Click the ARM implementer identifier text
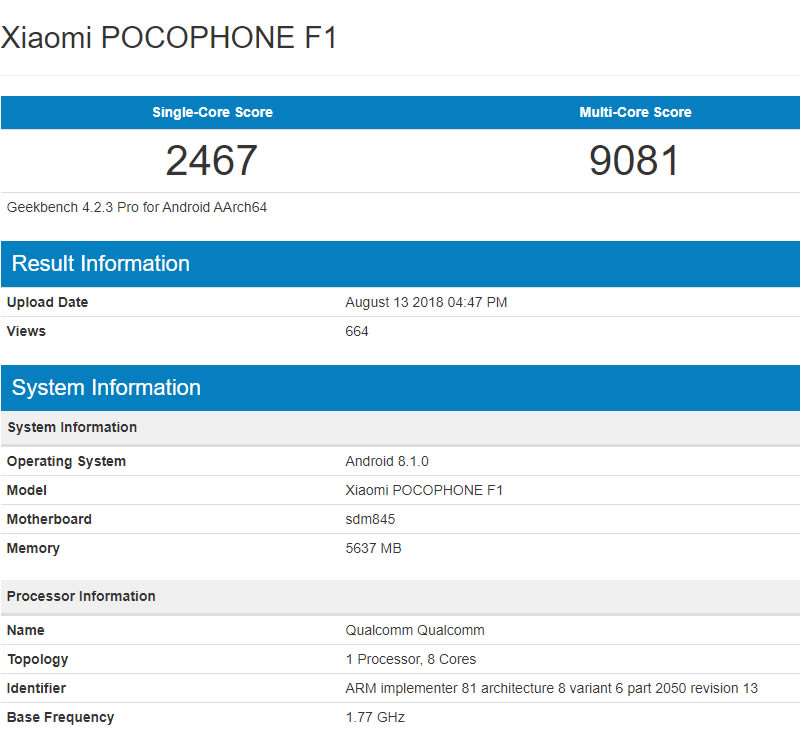This screenshot has width=800, height=750. point(552,688)
